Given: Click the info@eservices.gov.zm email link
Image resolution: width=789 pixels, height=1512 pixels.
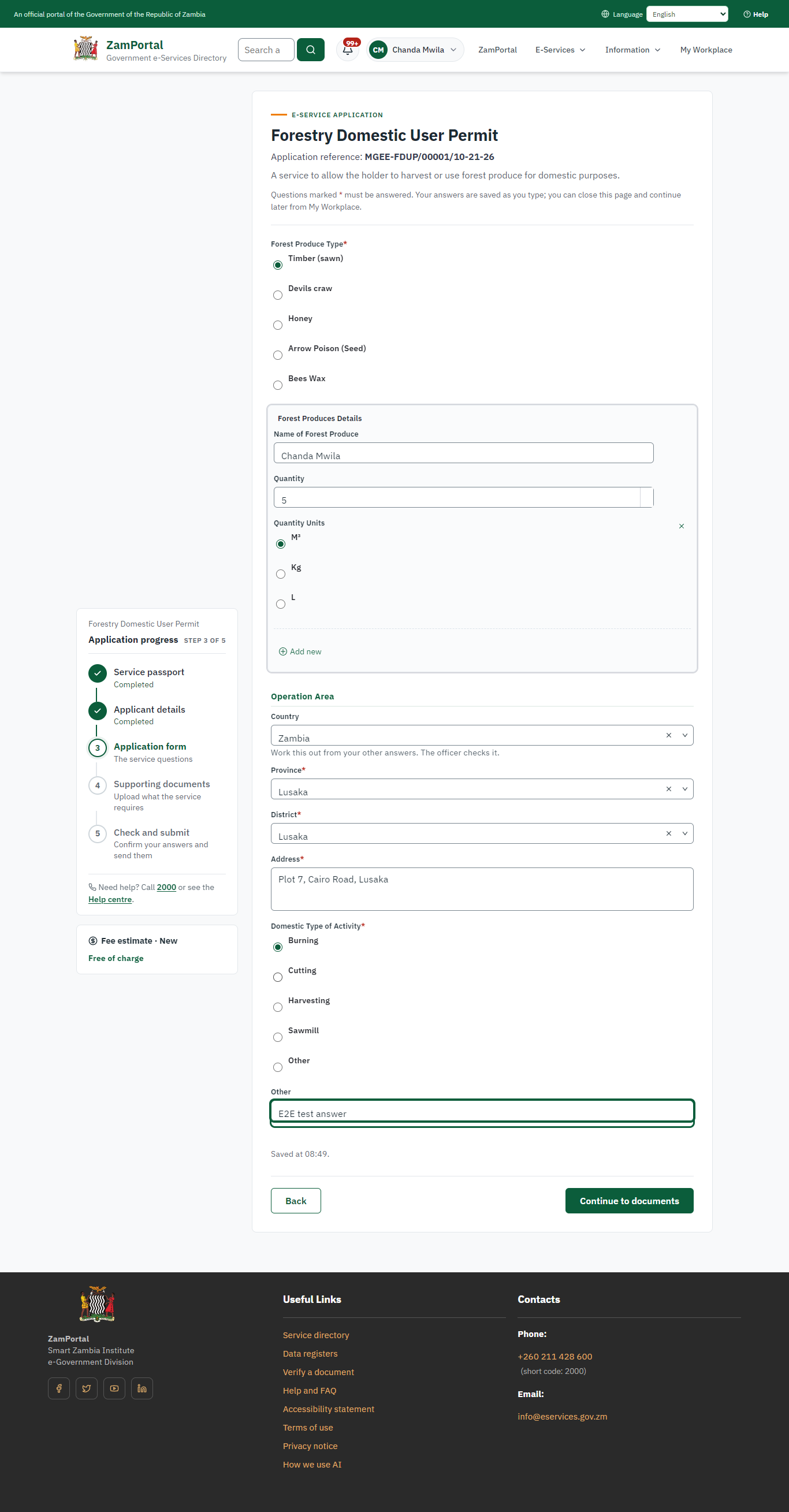Looking at the screenshot, I should click(563, 1417).
